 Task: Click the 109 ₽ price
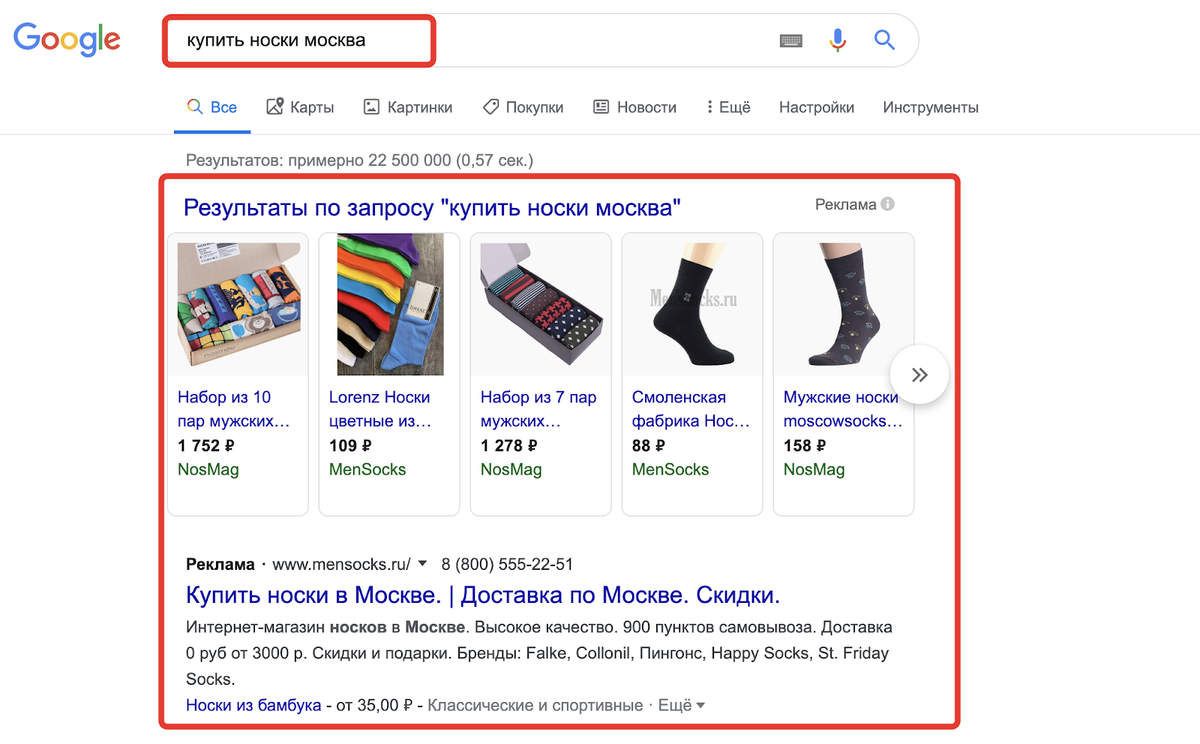click(350, 446)
